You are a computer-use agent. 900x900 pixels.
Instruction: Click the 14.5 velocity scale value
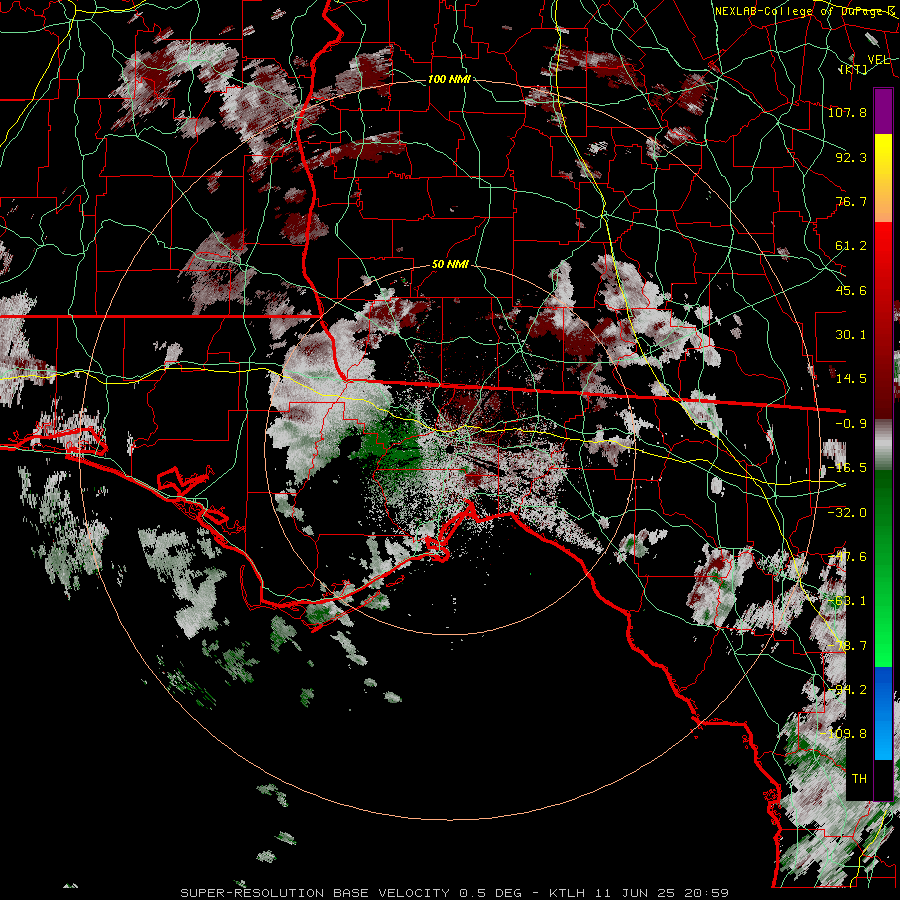851,379
